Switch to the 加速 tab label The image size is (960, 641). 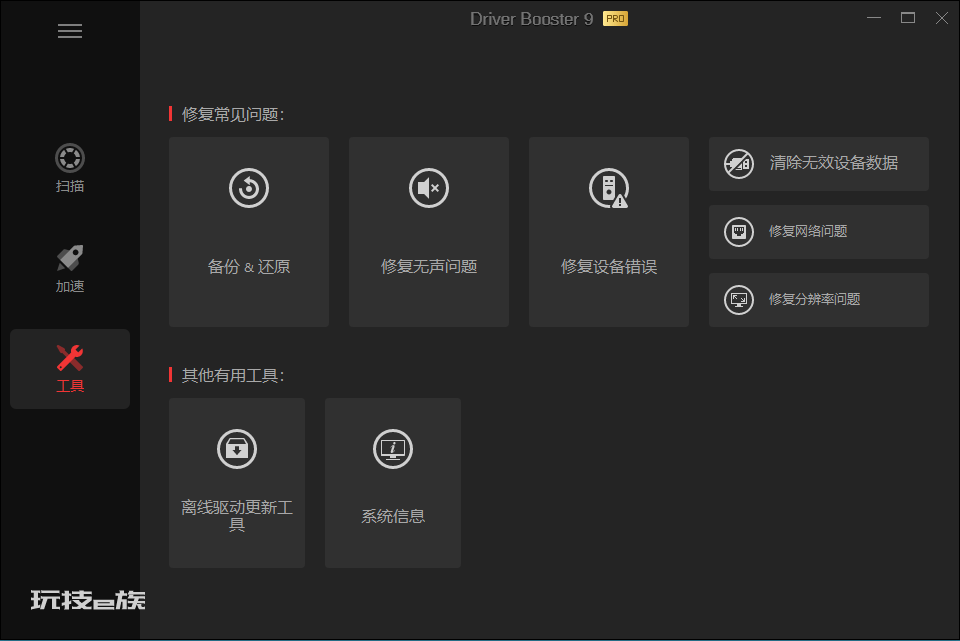tap(70, 287)
